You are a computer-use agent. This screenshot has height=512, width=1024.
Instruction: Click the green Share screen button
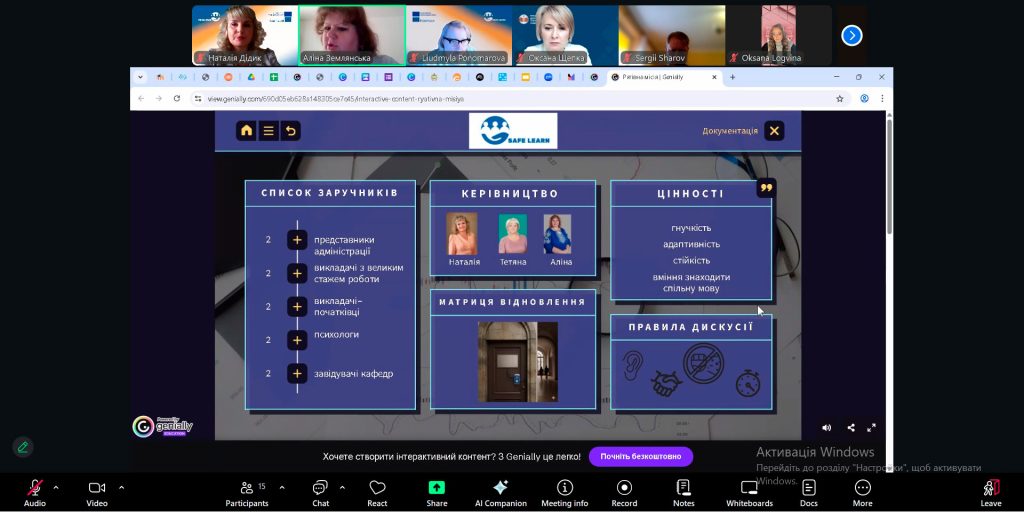(x=437, y=491)
